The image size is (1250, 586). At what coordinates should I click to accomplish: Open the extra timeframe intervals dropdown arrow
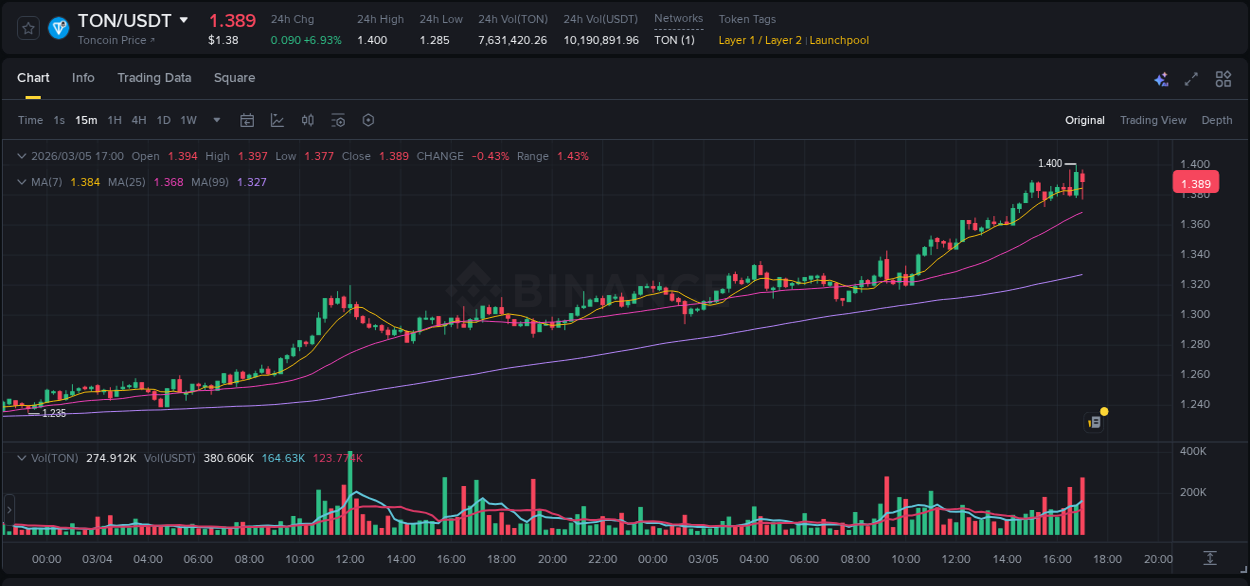[x=215, y=120]
